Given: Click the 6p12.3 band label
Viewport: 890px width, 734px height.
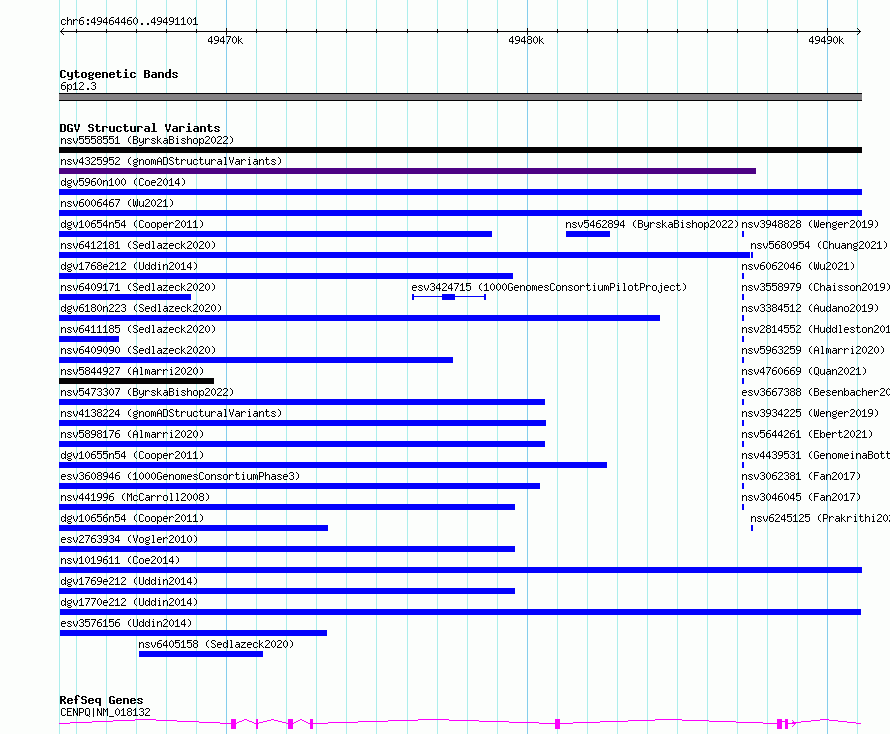Looking at the screenshot, I should (x=78, y=86).
